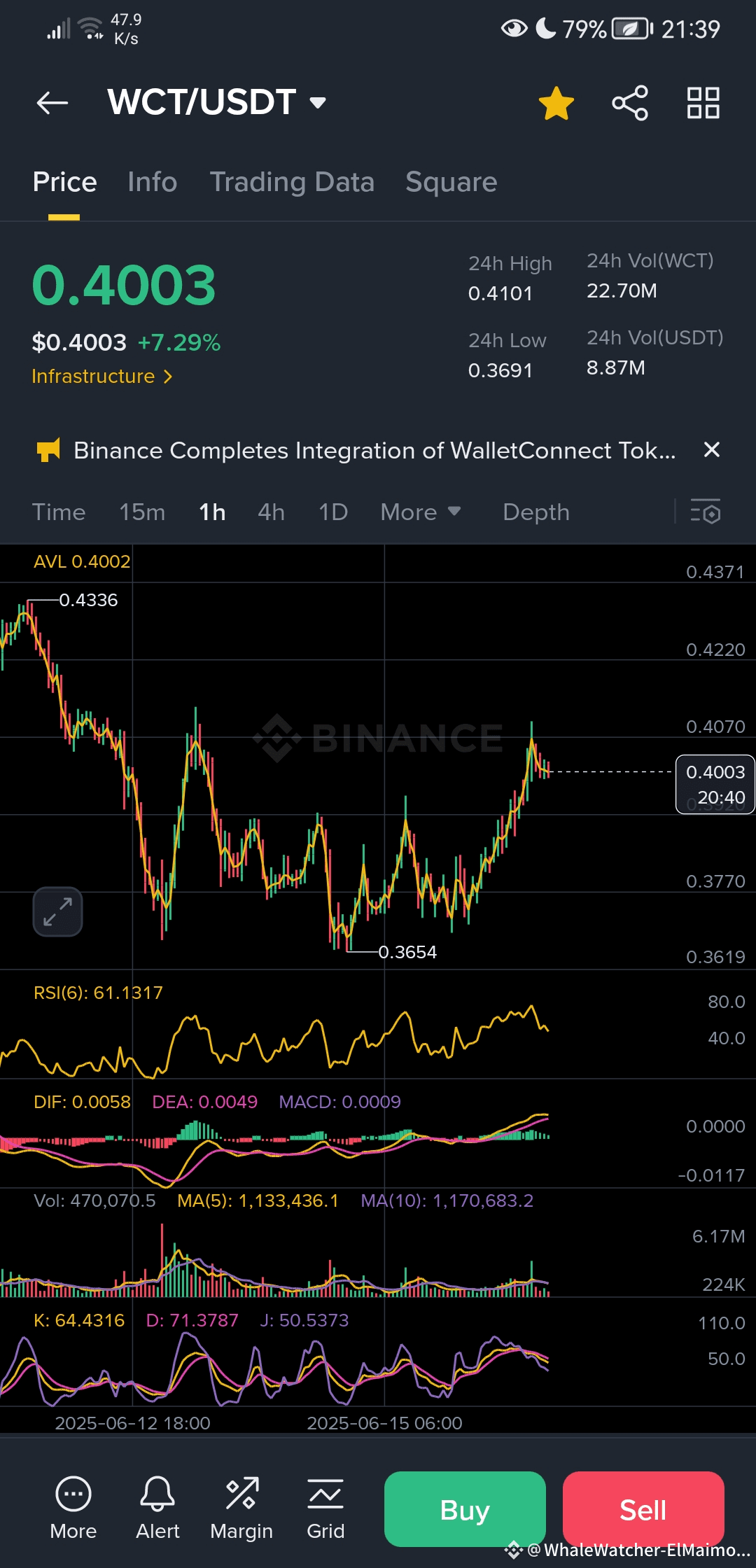Screen dimensions: 756x1568
Task: Tap the chevron next to Infrastructure
Action: tap(167, 377)
